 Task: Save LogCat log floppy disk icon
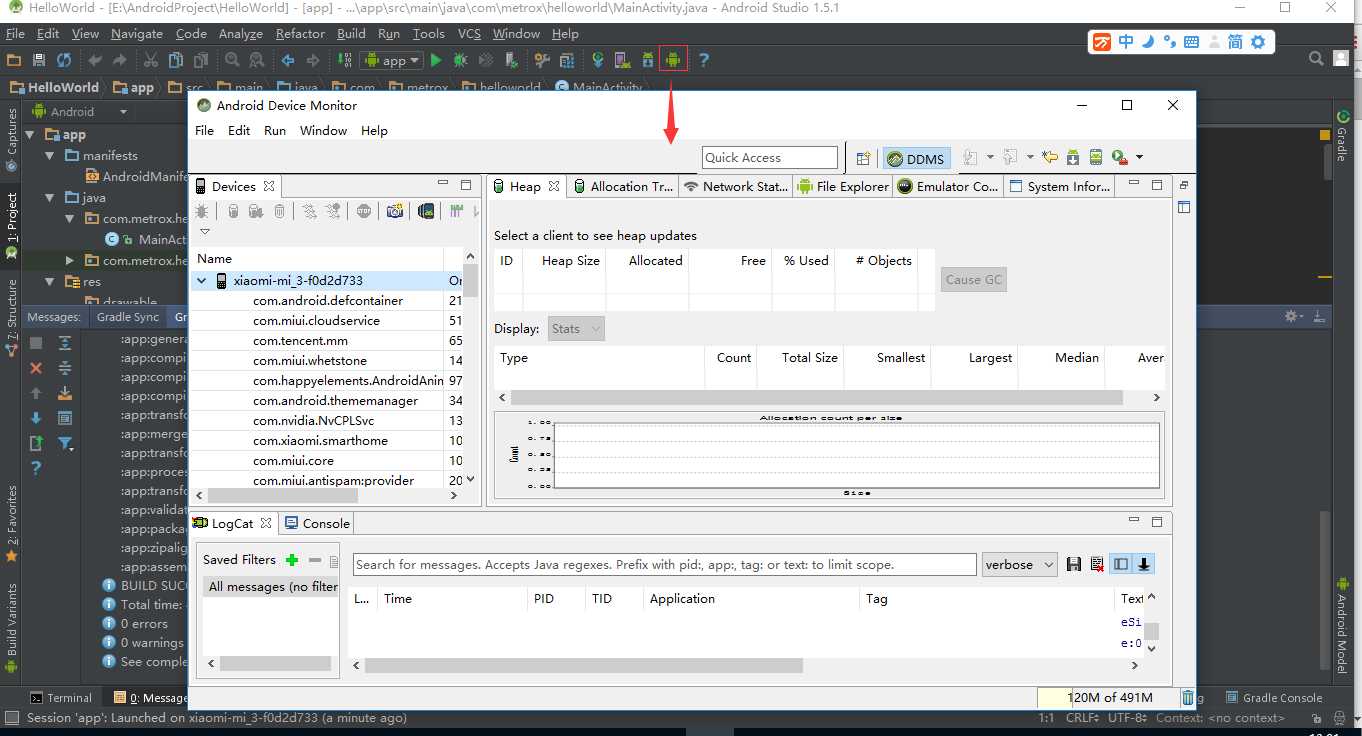click(x=1074, y=564)
